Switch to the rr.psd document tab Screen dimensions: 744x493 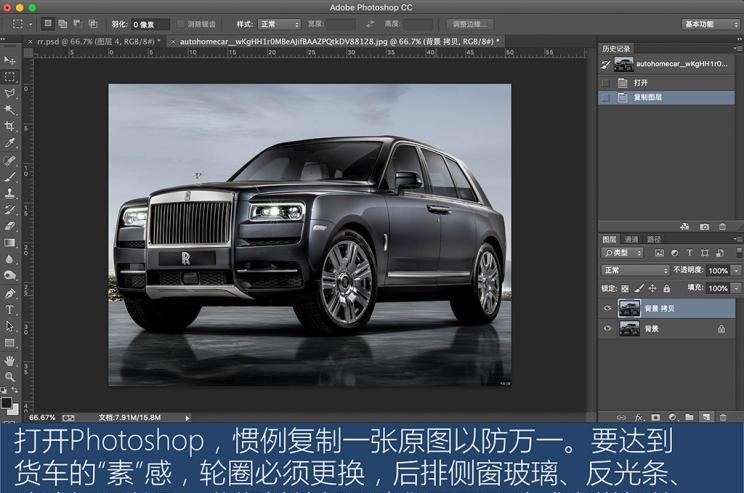(97, 42)
